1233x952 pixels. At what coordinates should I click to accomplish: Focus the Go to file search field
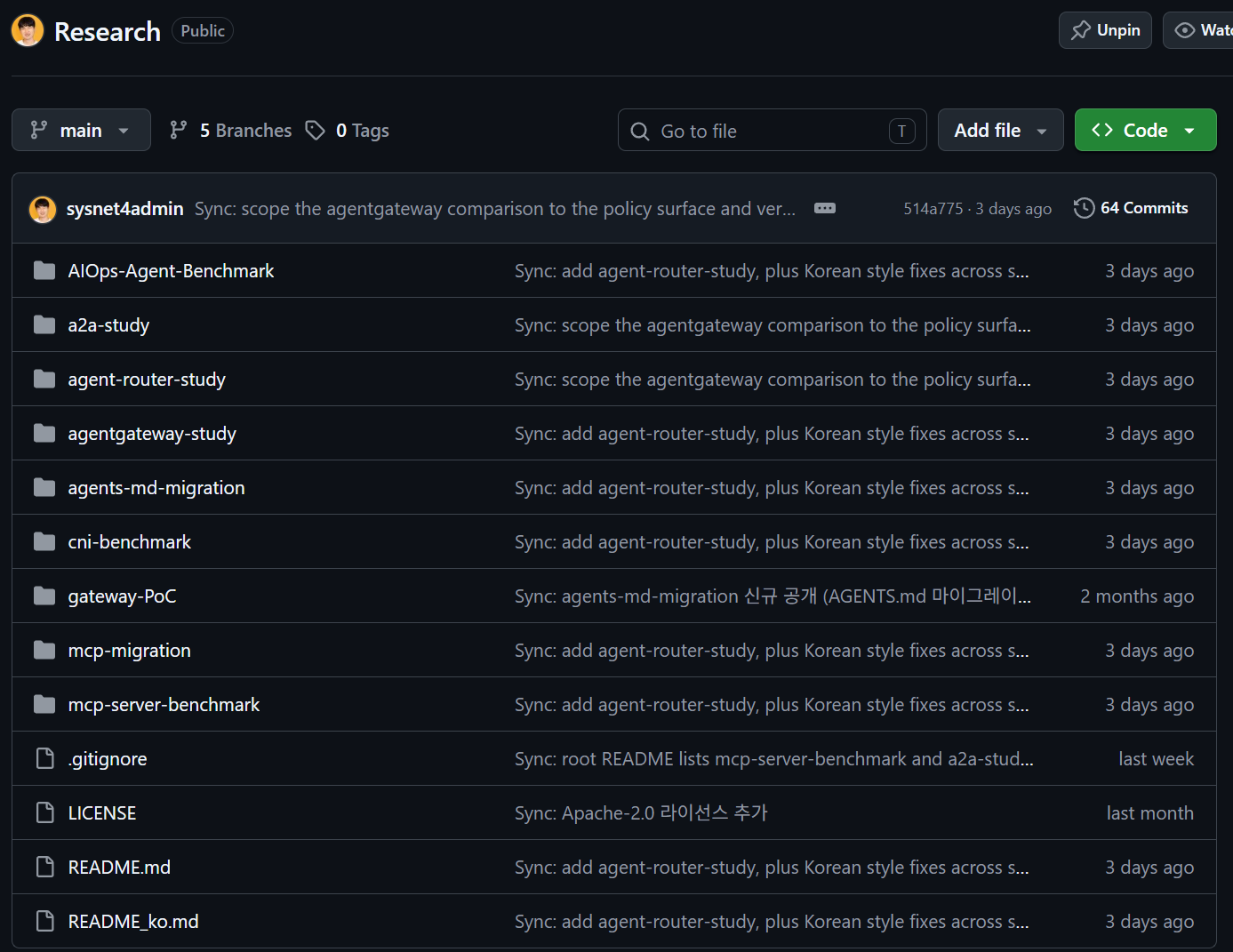(x=773, y=130)
